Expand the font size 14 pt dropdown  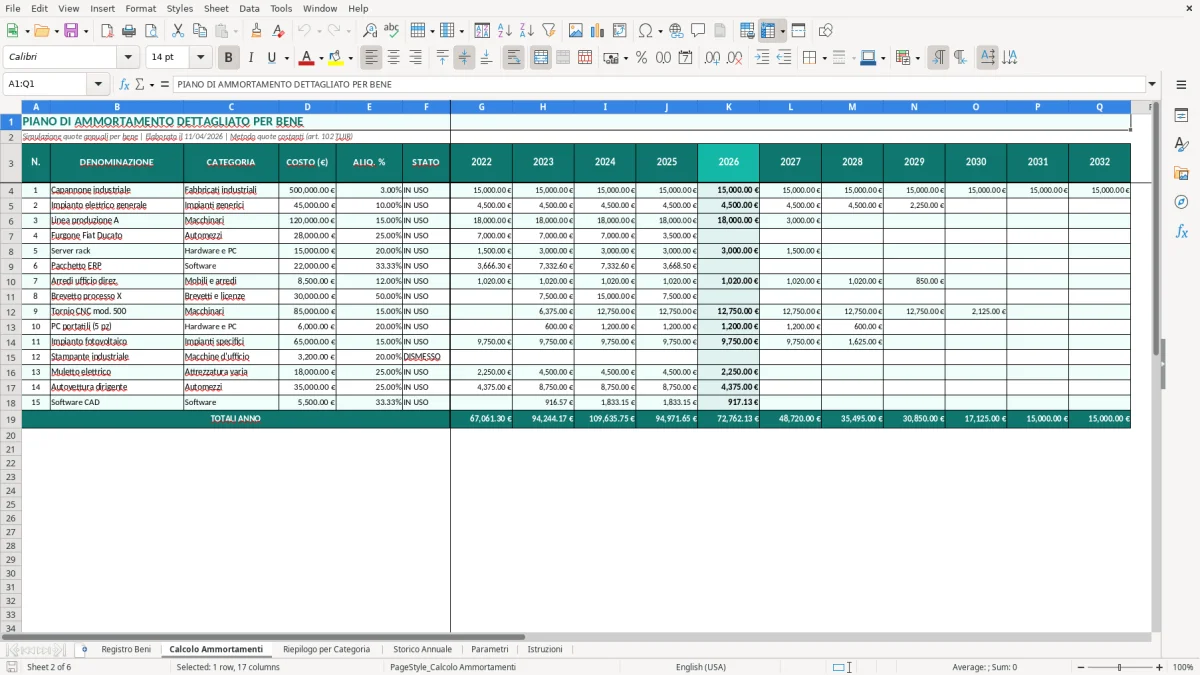pyautogui.click(x=200, y=58)
